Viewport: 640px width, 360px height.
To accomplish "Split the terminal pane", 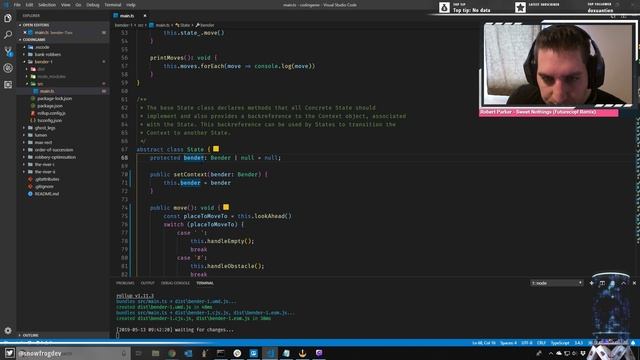I will 602,283.
